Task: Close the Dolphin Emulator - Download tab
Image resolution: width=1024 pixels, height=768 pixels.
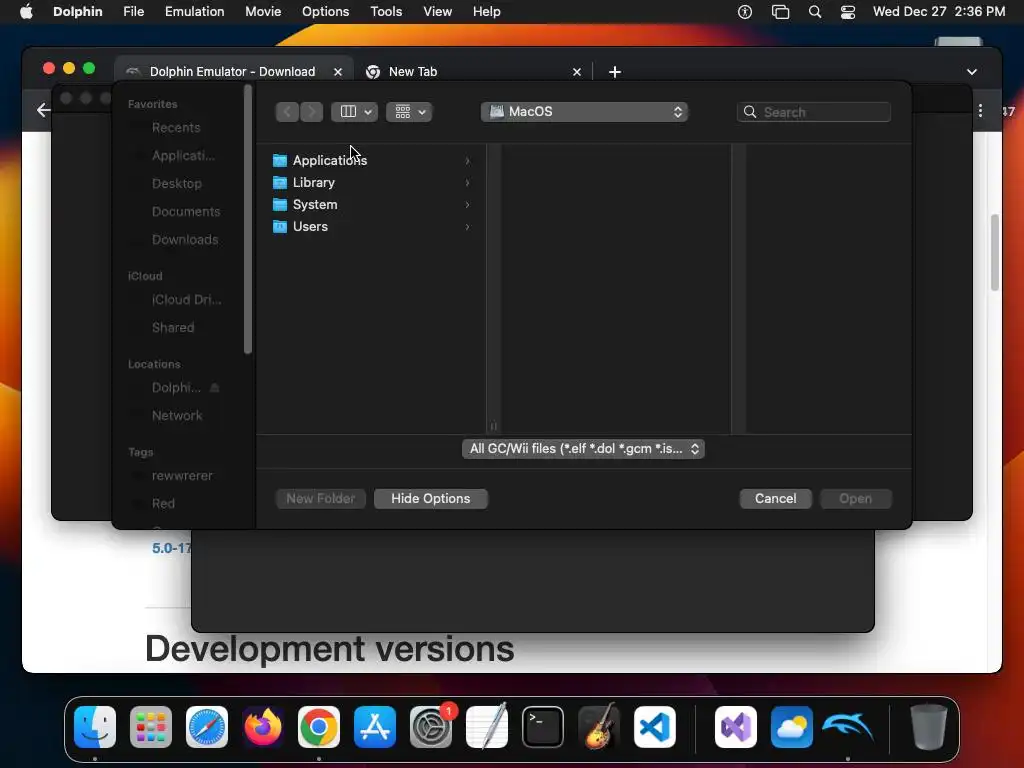Action: (x=338, y=72)
